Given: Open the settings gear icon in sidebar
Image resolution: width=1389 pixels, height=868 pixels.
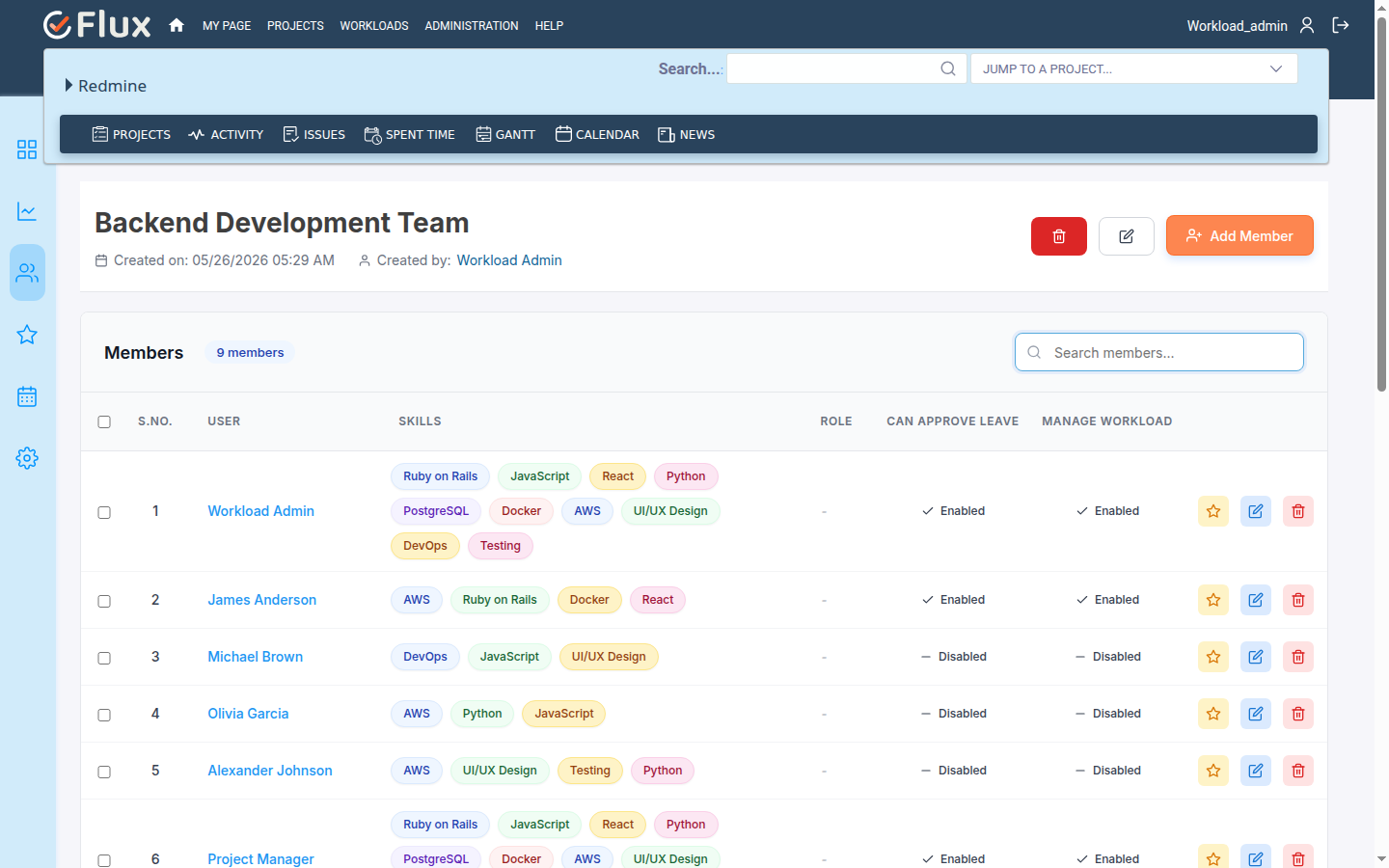Looking at the screenshot, I should click(x=27, y=458).
